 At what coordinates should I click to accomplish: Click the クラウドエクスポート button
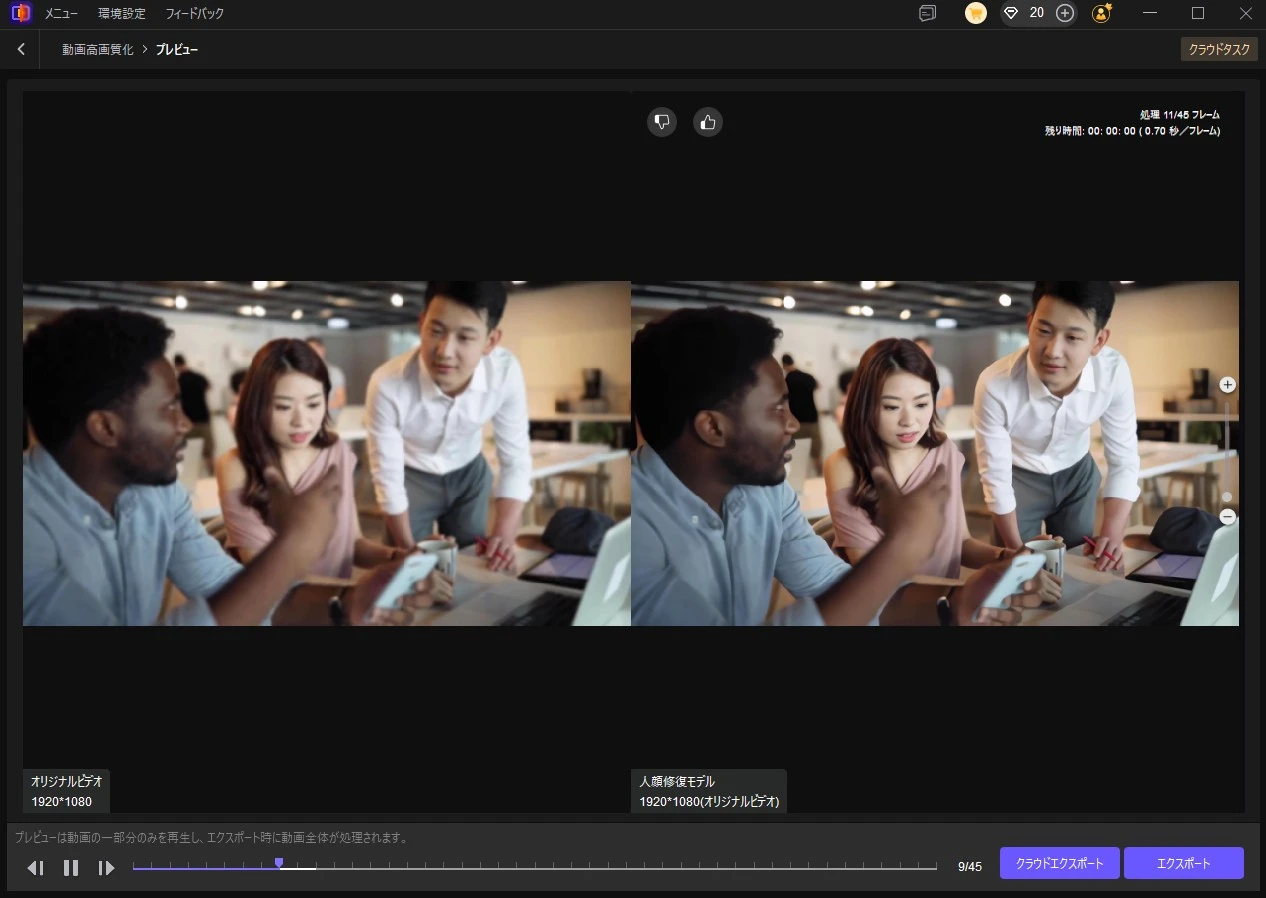click(1060, 864)
